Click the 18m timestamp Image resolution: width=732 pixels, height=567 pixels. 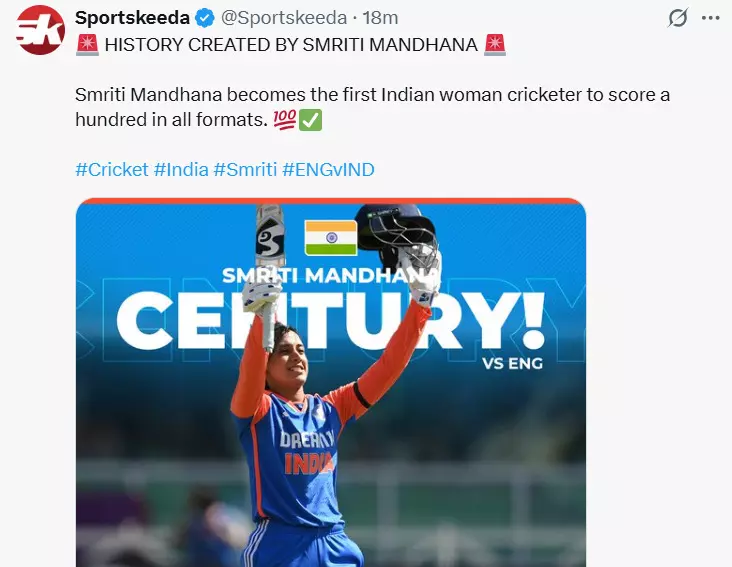click(379, 18)
